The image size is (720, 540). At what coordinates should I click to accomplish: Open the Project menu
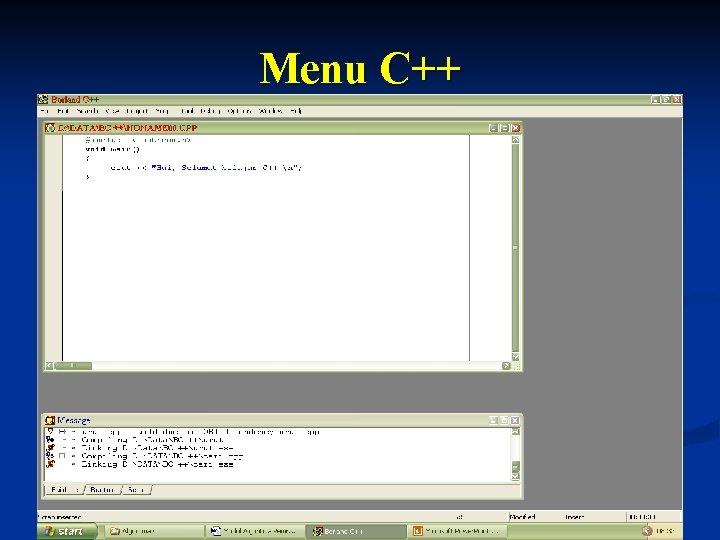click(x=137, y=111)
